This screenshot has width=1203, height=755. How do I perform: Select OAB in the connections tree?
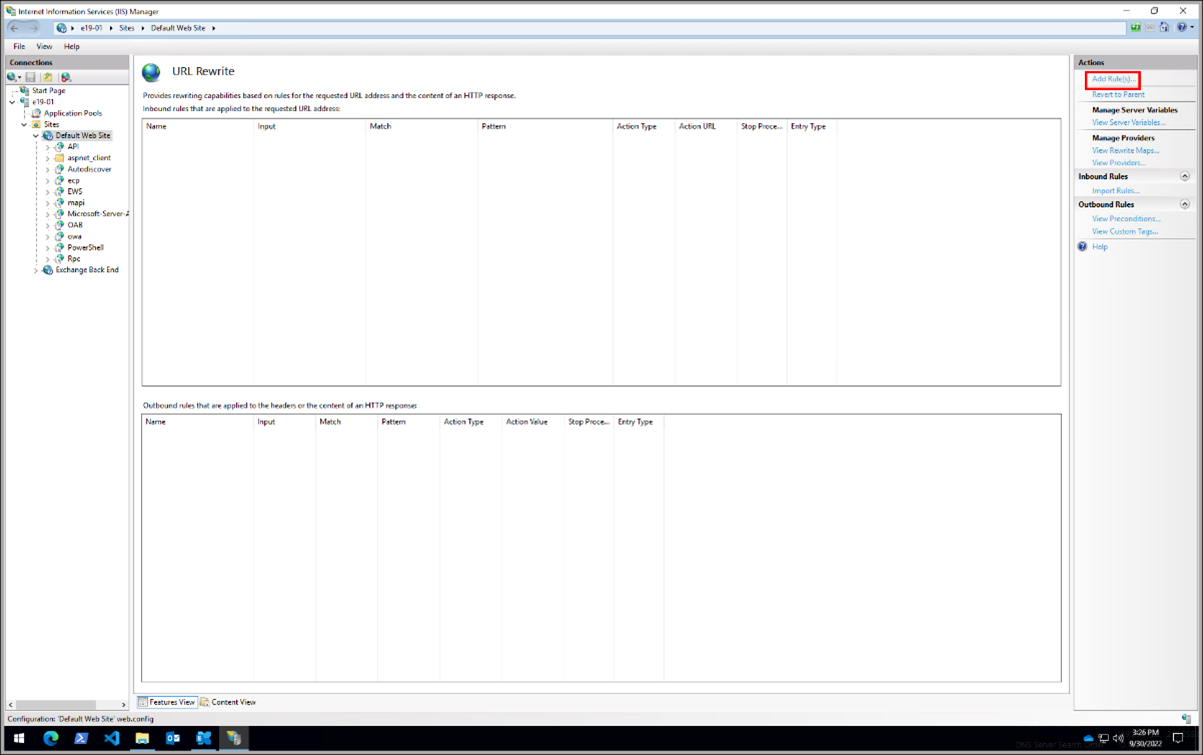point(75,225)
